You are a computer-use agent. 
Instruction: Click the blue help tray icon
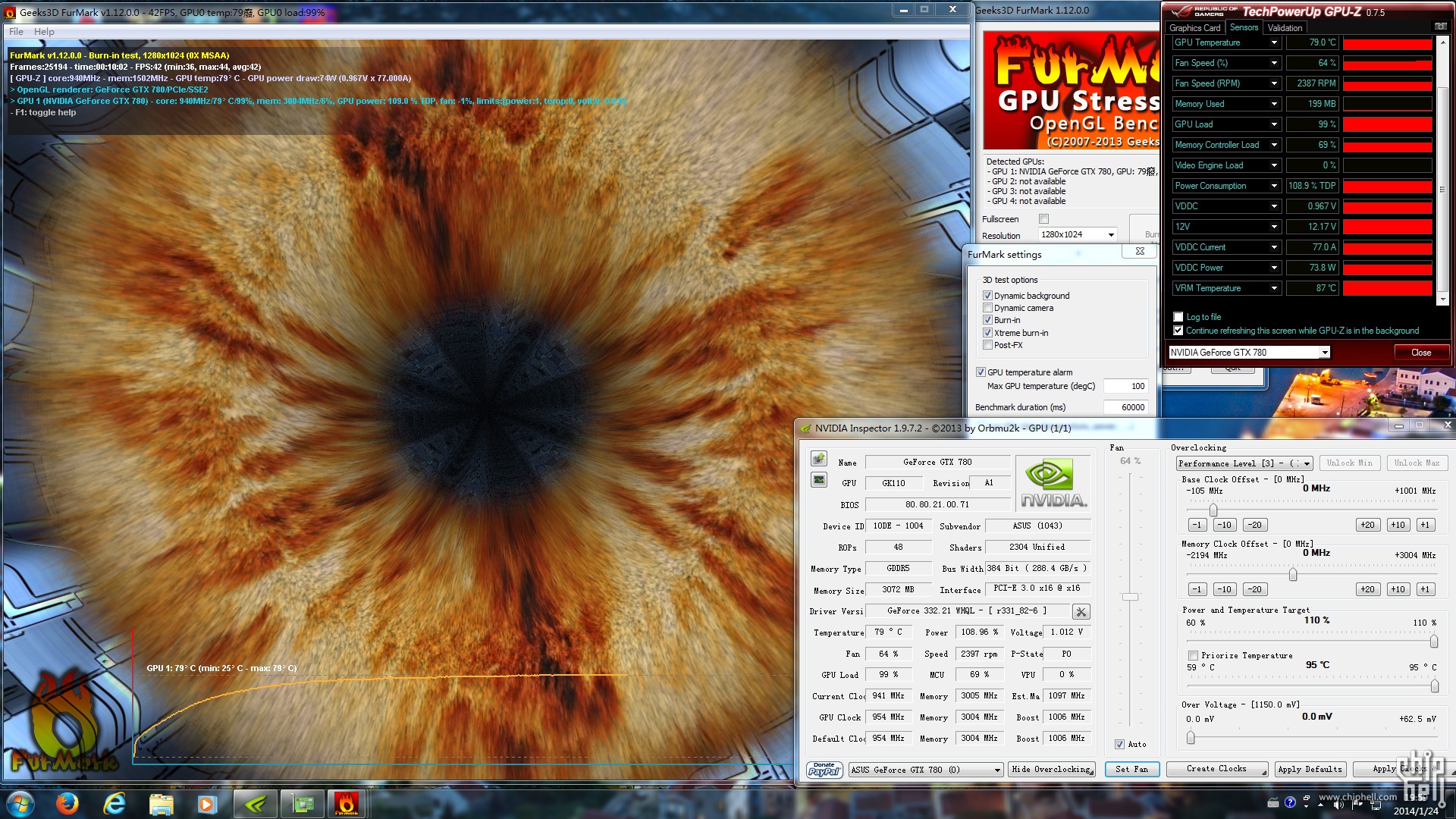[x=1290, y=802]
